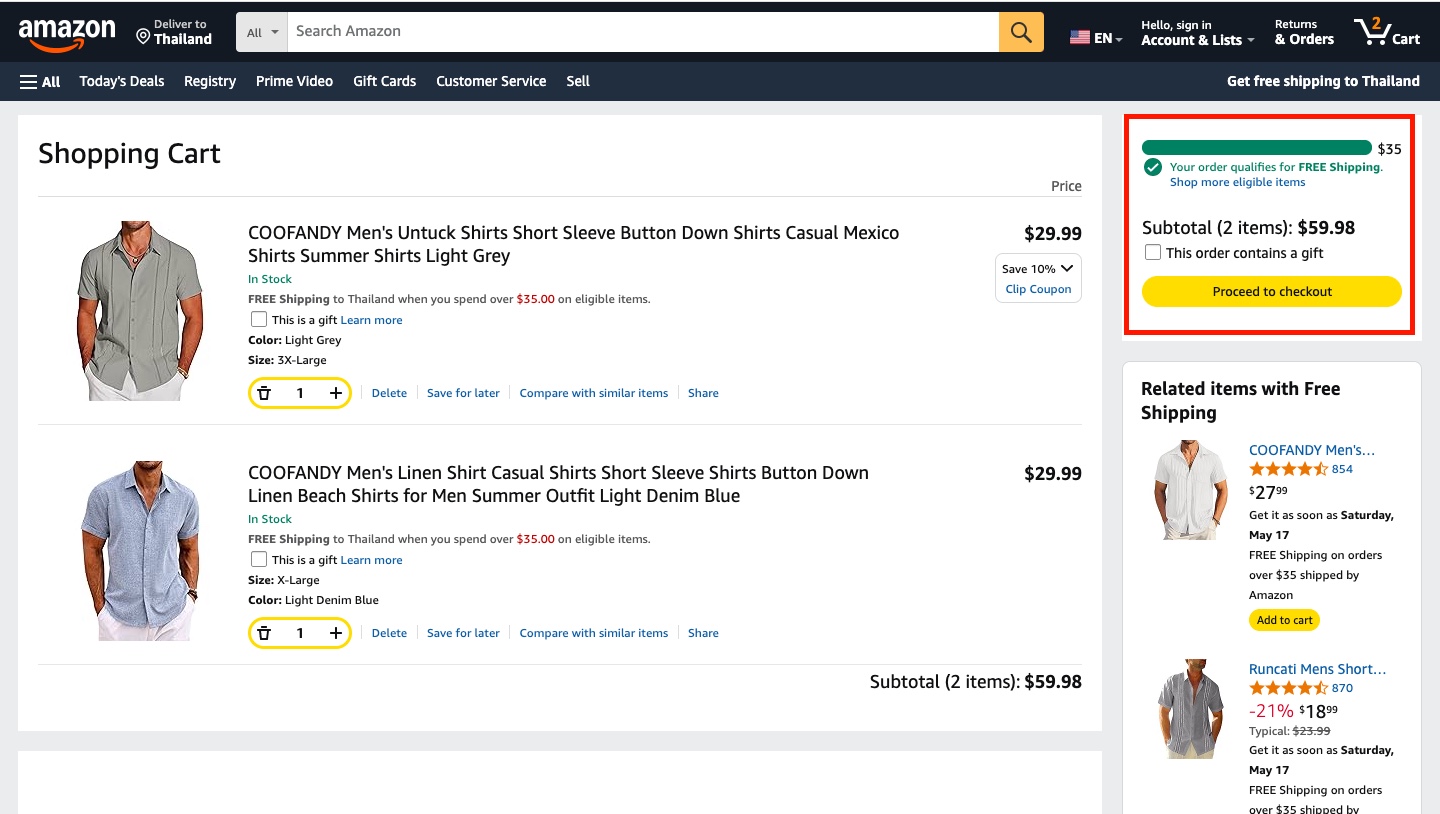Viewport: 1440px width, 814px height.
Task: Check 'This order contains a gift'
Action: [1153, 252]
